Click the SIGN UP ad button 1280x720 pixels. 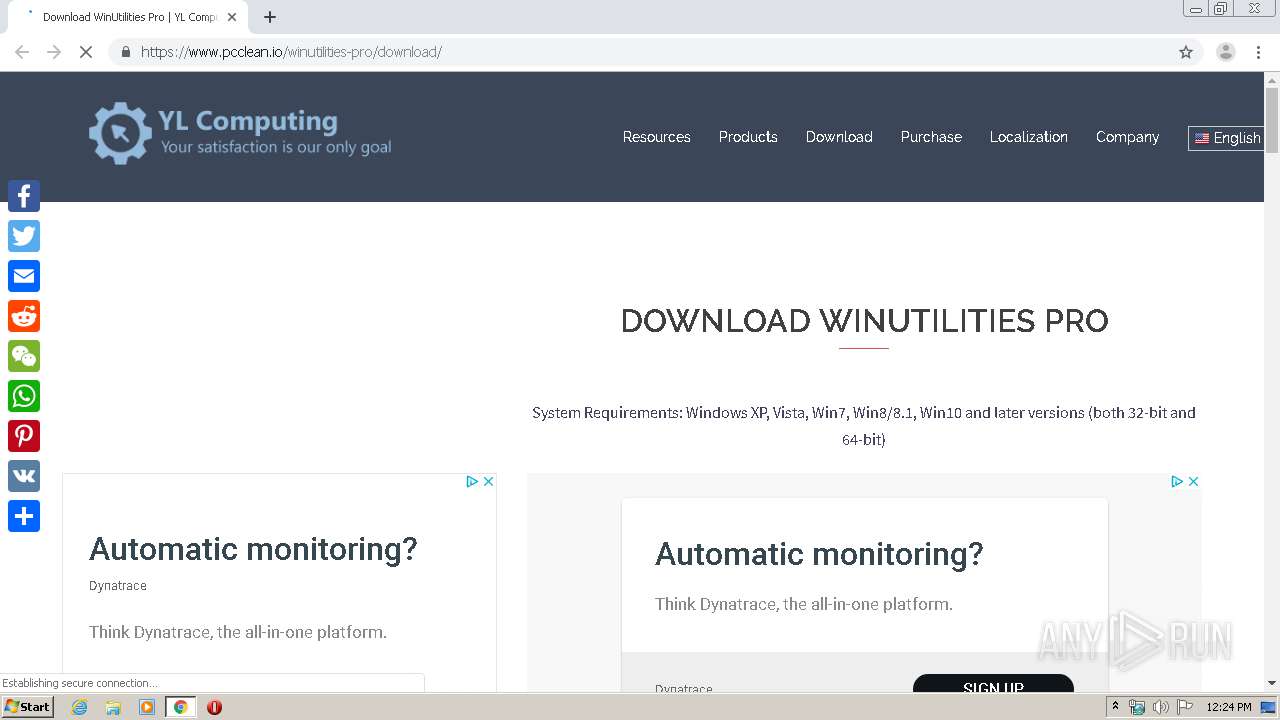pos(993,684)
